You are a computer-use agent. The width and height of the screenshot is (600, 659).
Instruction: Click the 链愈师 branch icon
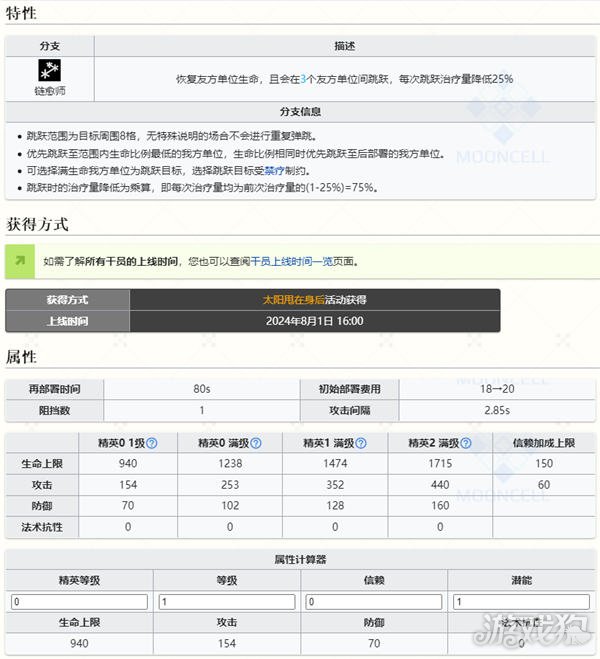pos(50,70)
